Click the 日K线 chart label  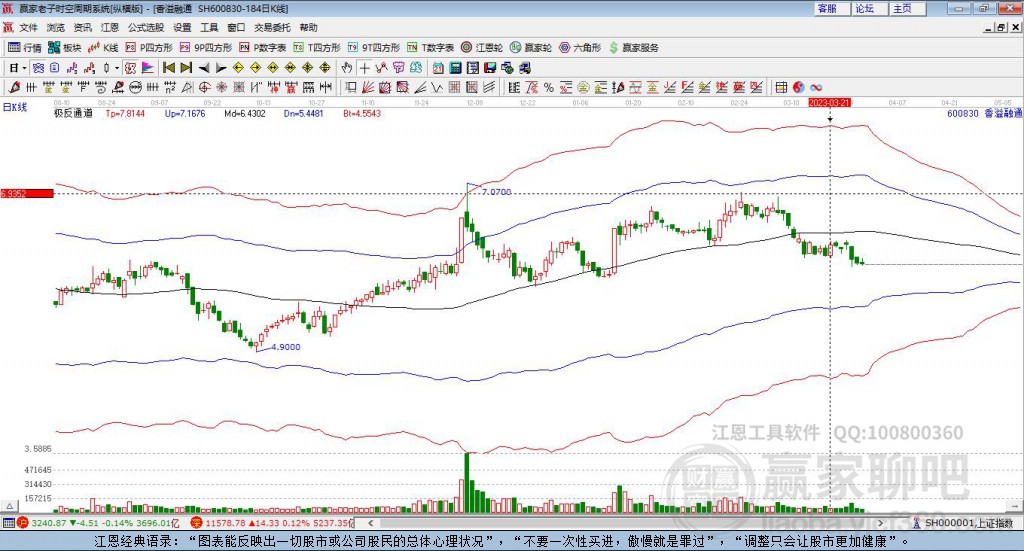pos(14,107)
